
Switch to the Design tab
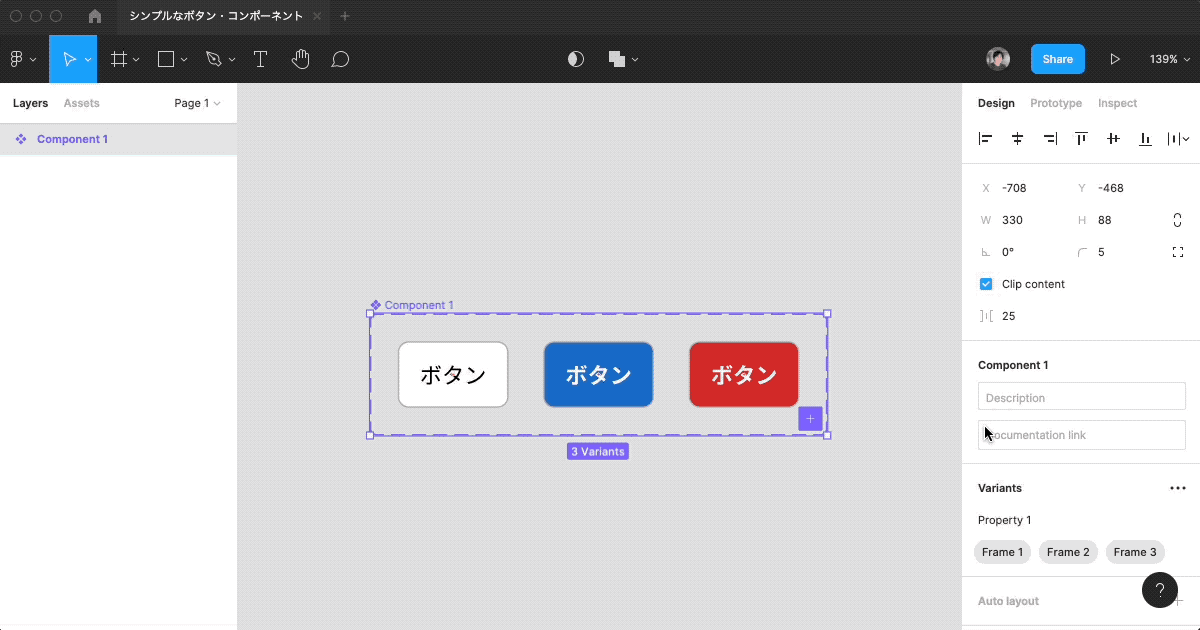tap(996, 103)
